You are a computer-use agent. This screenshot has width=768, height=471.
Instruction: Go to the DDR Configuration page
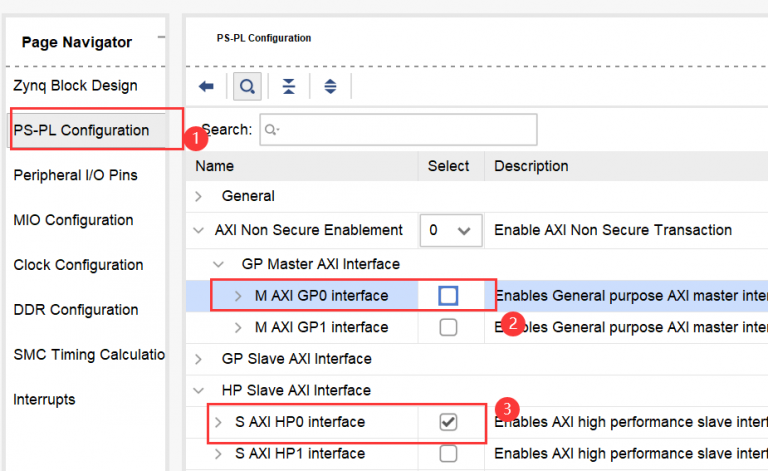point(75,310)
